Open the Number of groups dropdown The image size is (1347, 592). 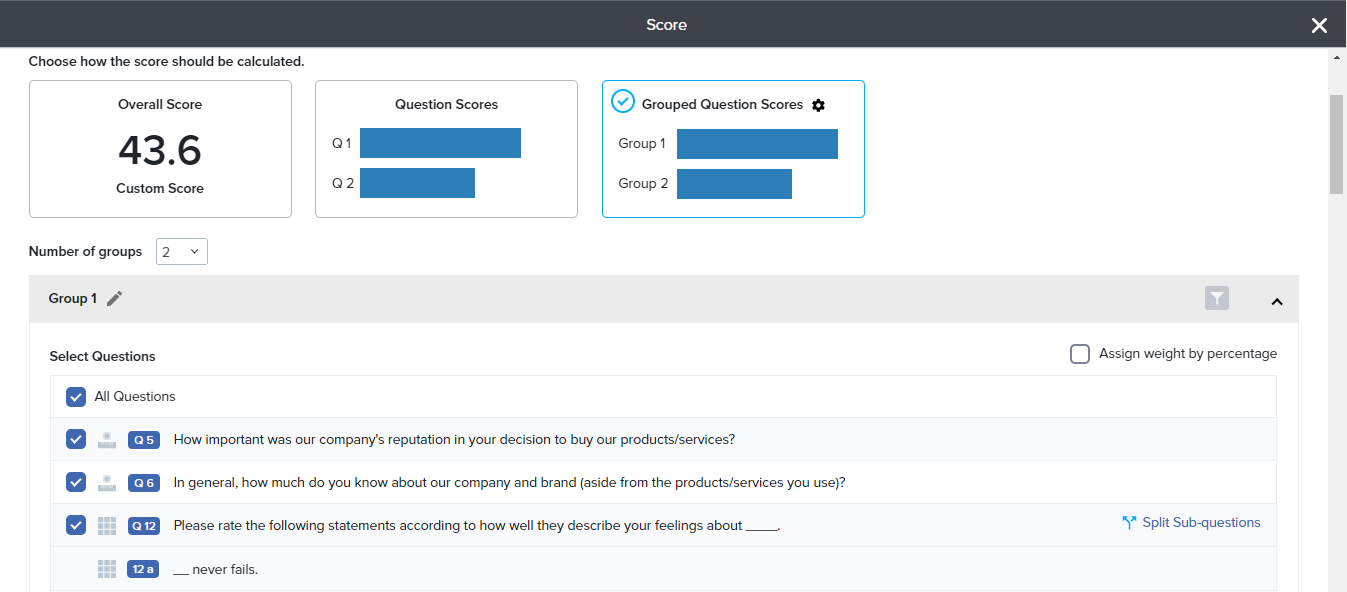182,252
